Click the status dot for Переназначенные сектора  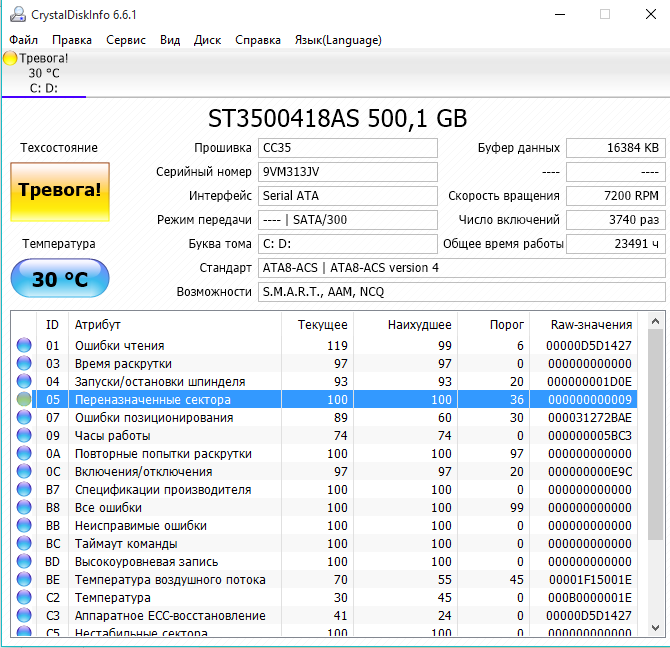24,399
